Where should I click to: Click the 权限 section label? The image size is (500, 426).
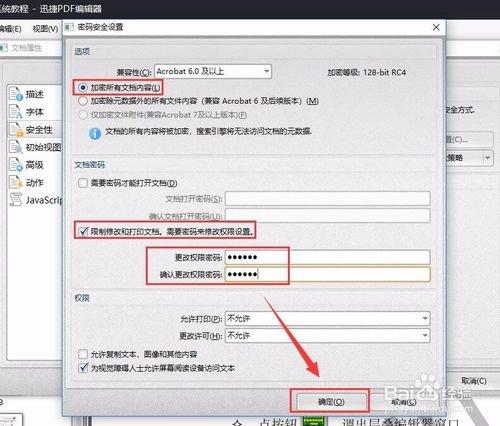(82, 298)
